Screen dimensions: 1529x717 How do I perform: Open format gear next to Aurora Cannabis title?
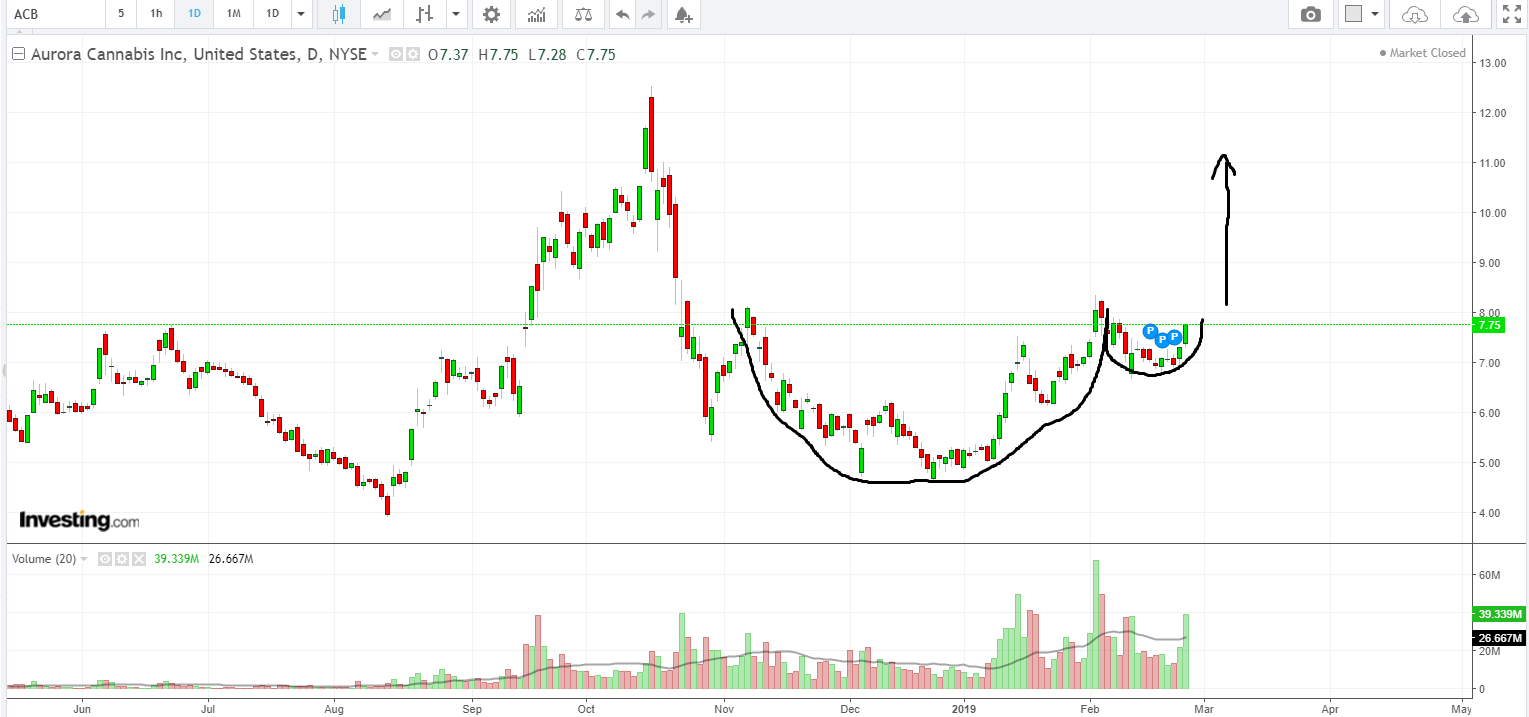[411, 55]
